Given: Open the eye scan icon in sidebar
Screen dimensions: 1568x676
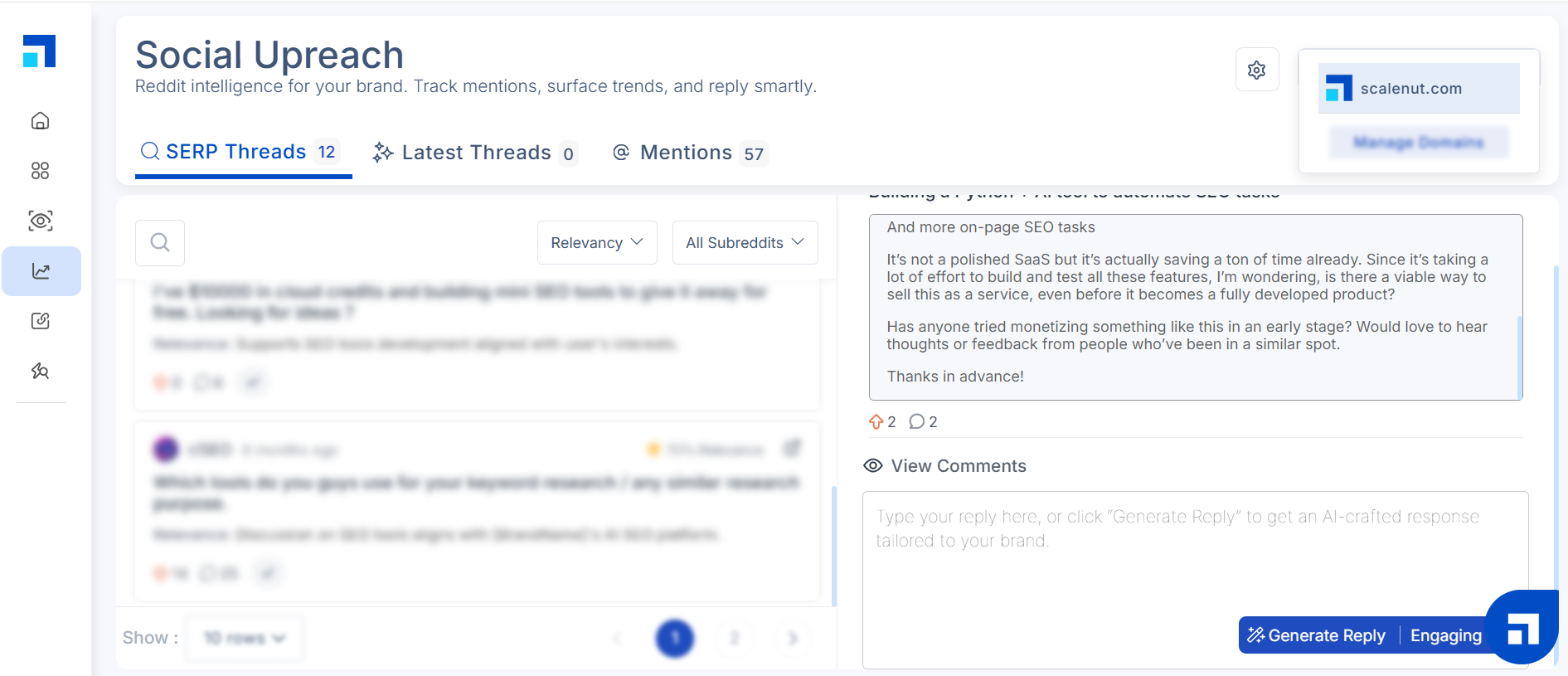Looking at the screenshot, I should pos(40,221).
